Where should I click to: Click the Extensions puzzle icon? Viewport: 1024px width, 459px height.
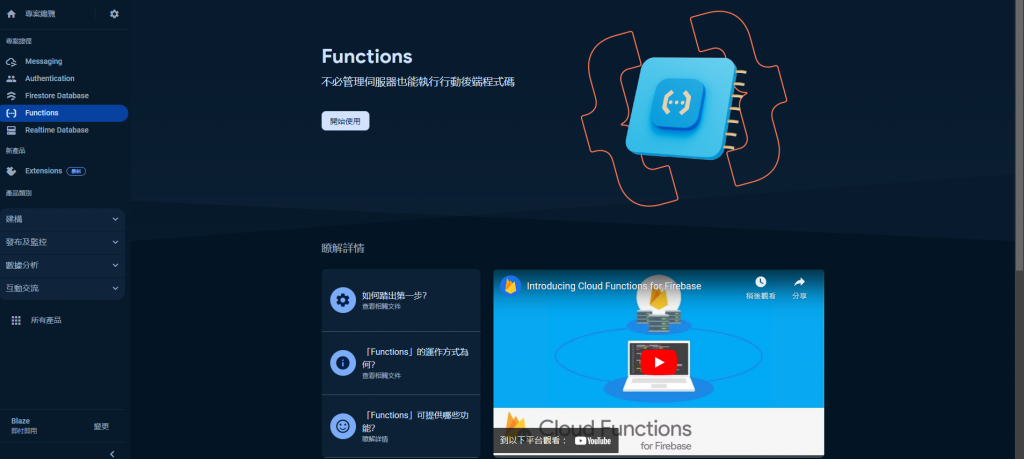pos(11,171)
